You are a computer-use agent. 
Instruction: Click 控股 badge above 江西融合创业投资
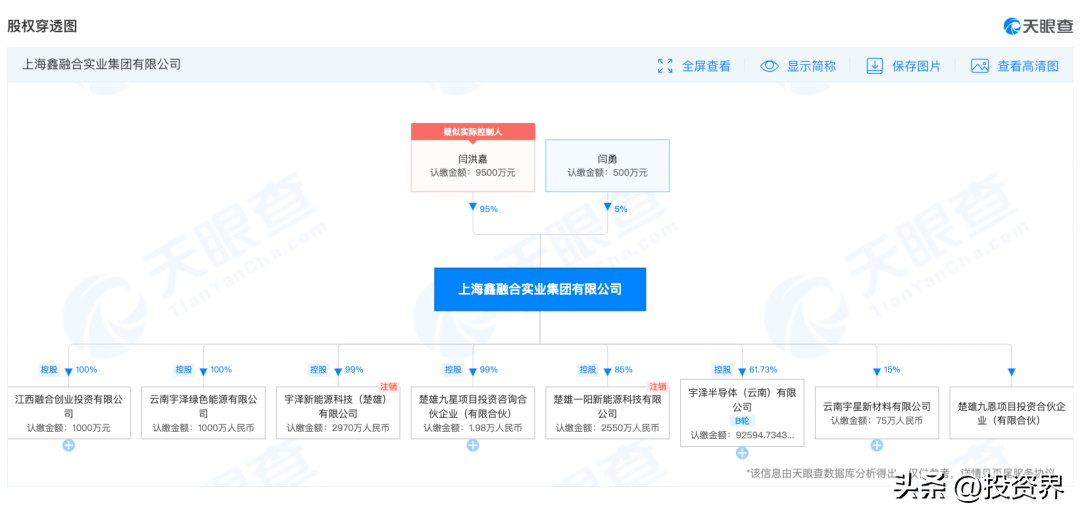[x=50, y=369]
